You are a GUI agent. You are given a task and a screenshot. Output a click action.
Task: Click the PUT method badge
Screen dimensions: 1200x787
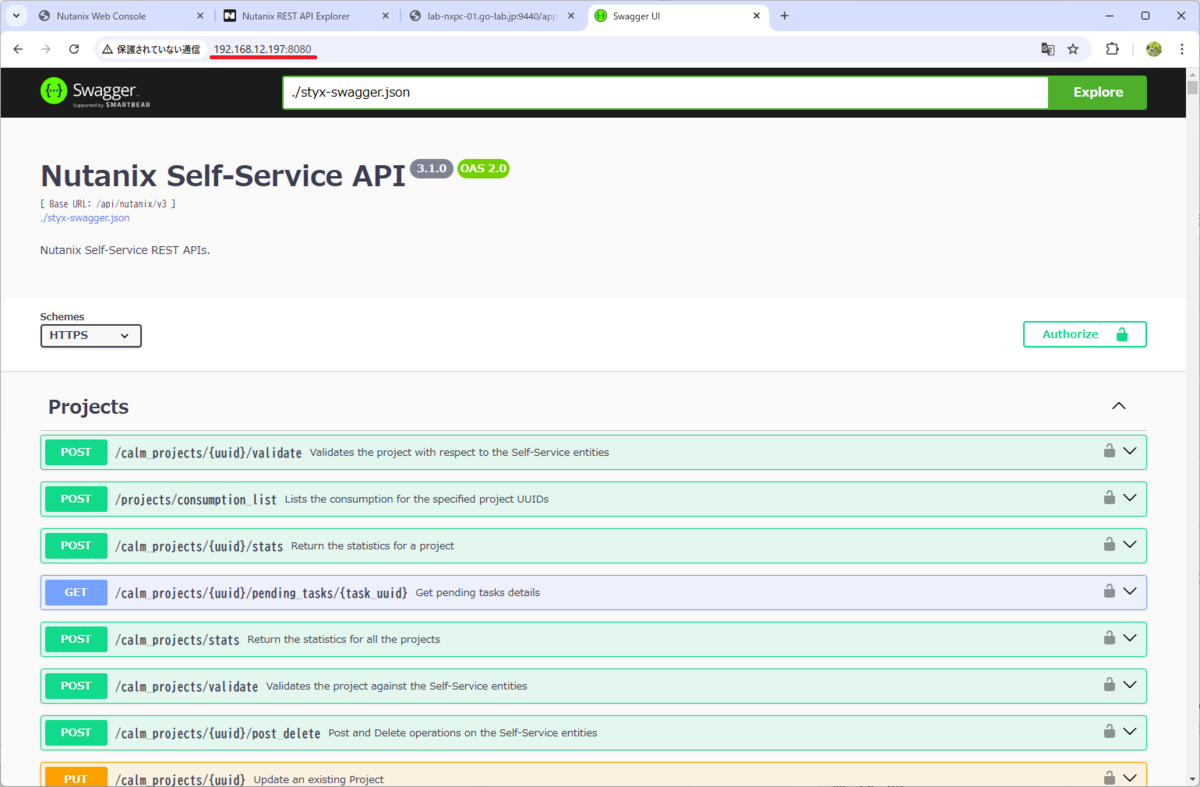click(76, 778)
